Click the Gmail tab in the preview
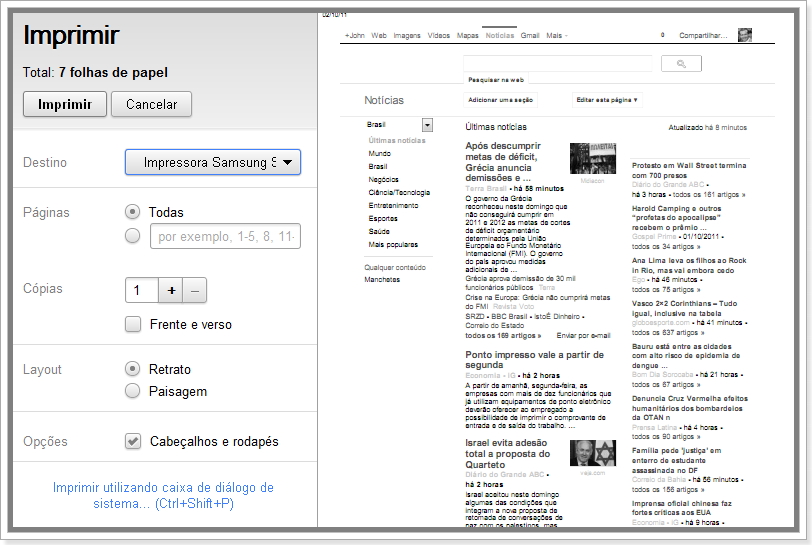 coord(530,35)
